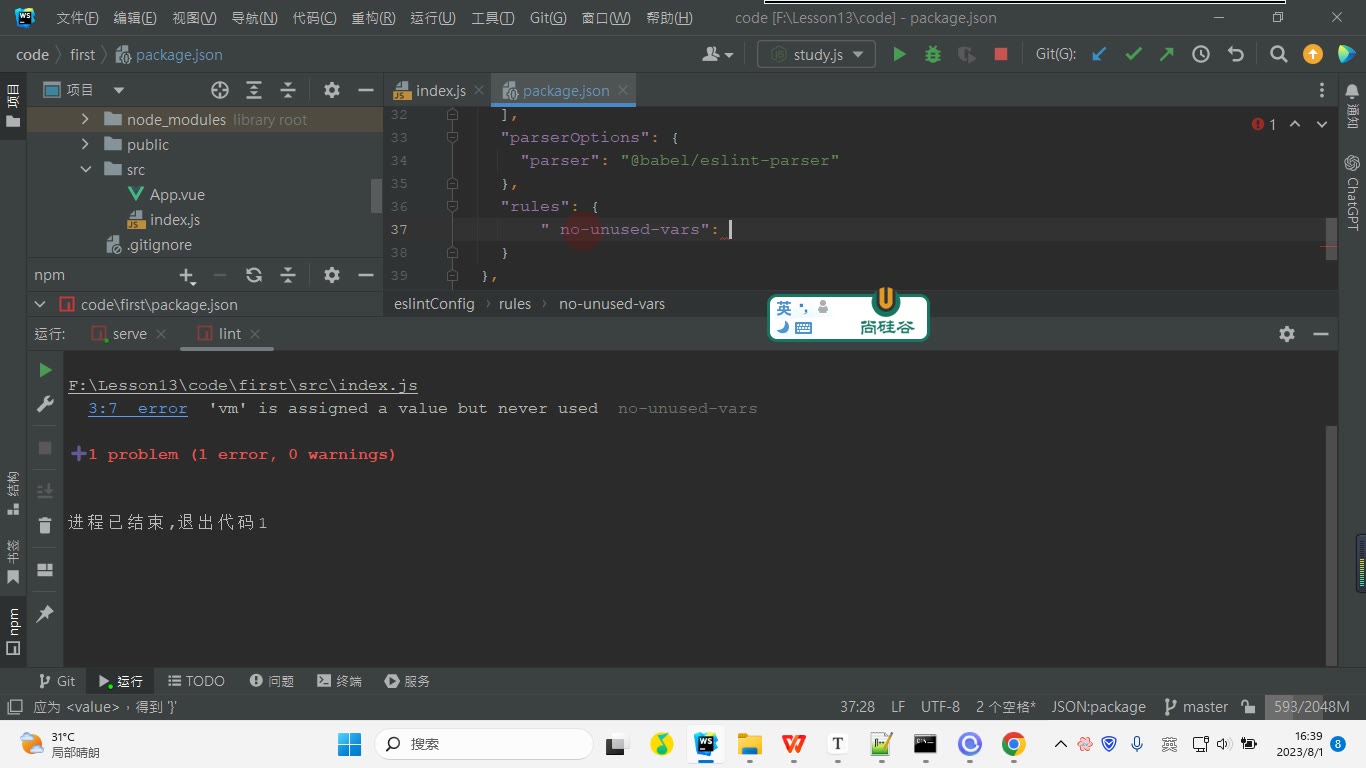Collapse the src folder
The image size is (1366, 768).
coord(85,169)
